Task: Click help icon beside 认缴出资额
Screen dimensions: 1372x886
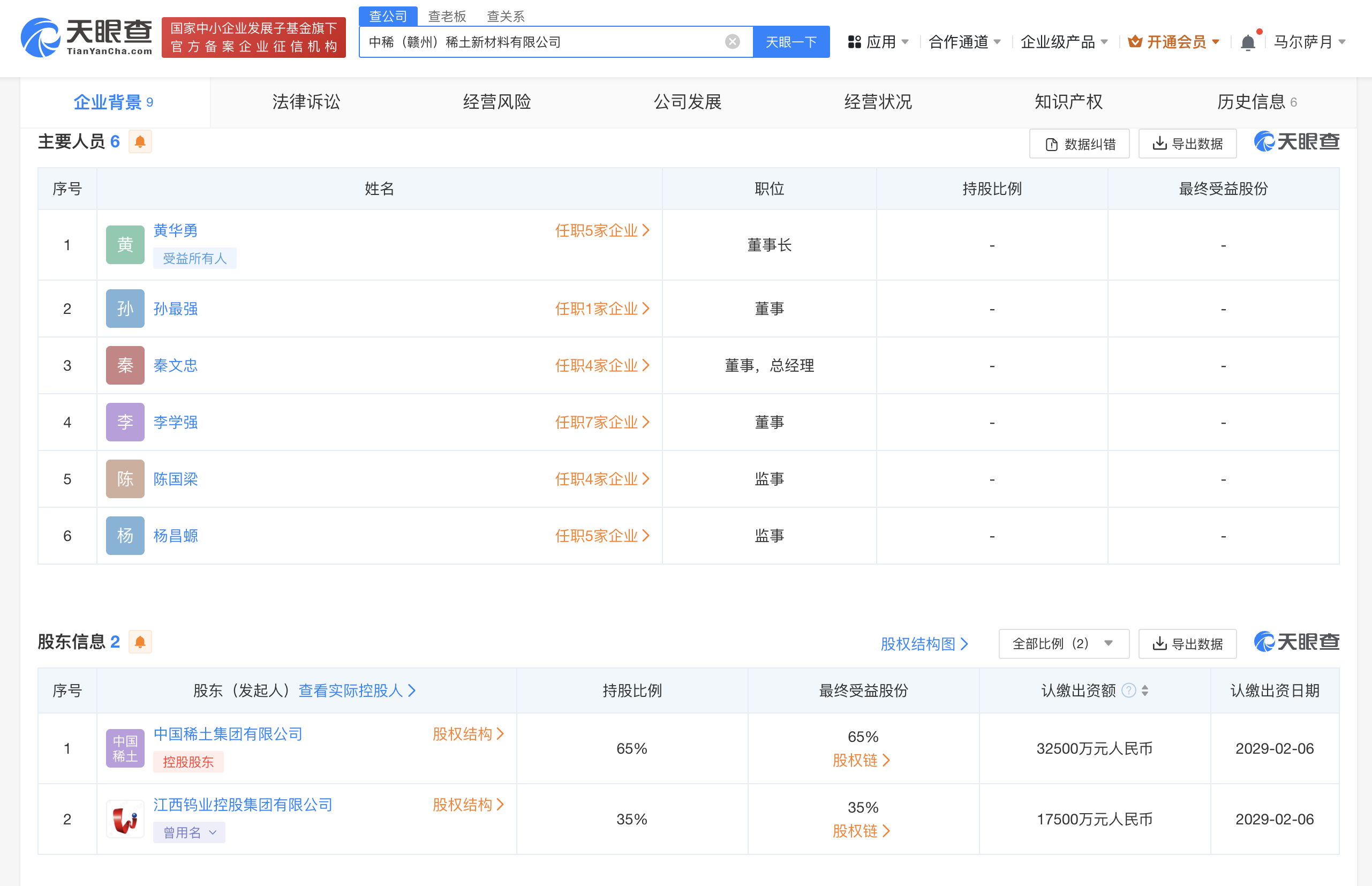Action: (1128, 690)
